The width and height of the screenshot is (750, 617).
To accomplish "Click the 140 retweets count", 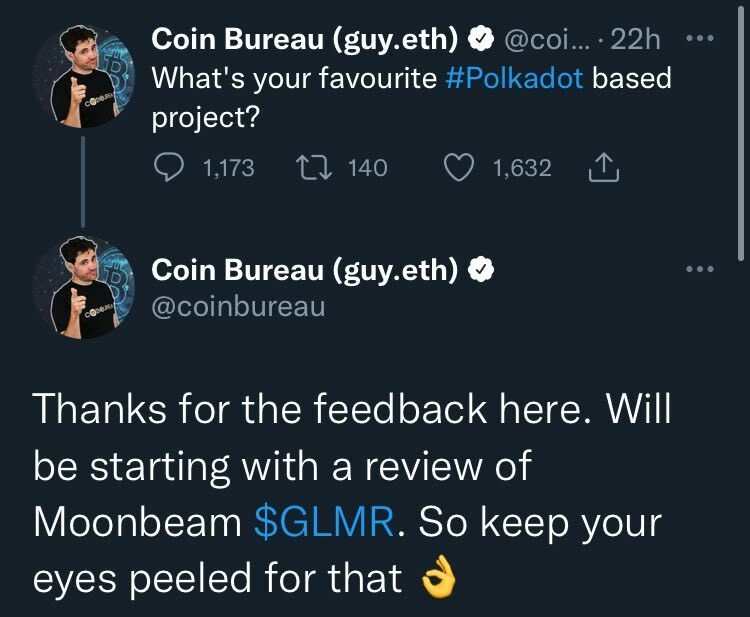I will tap(367, 168).
